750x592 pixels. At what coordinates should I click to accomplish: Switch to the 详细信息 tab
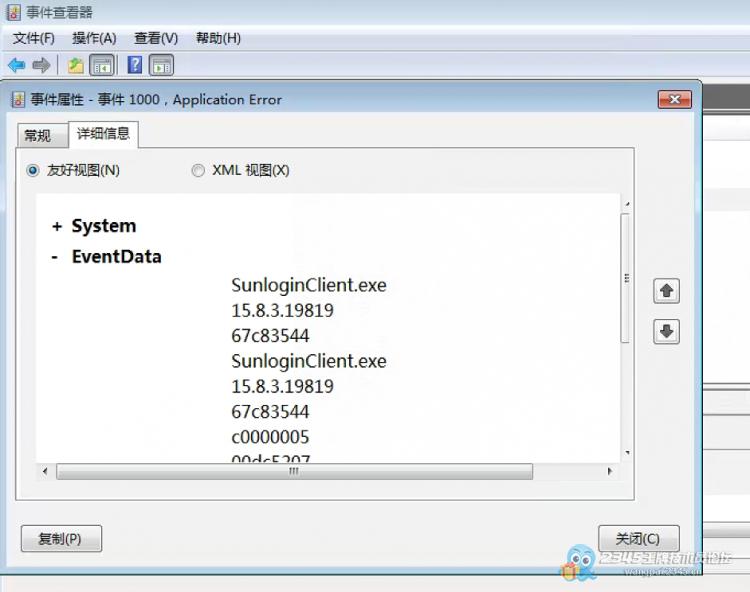click(103, 133)
